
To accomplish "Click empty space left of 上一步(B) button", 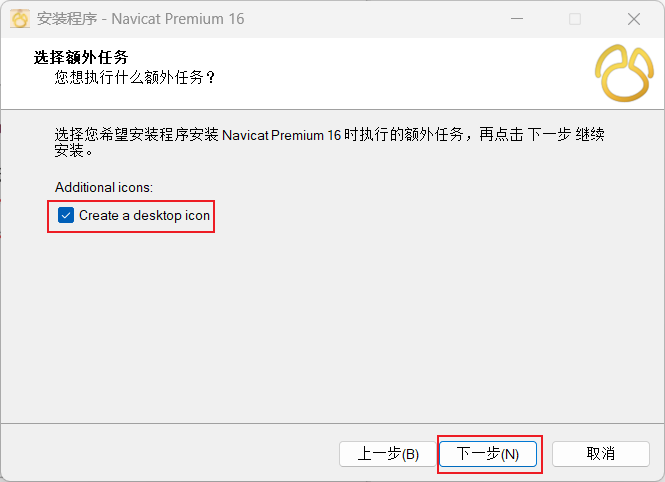I will coord(170,454).
